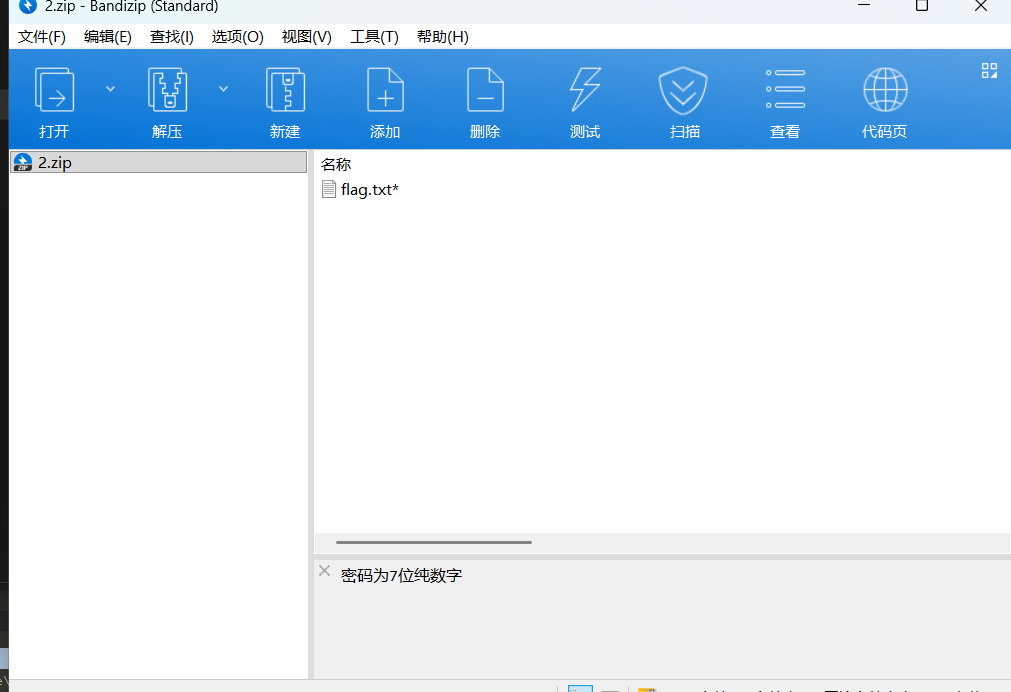Run the 测试 (Test) lightning icon
1011x692 pixels.
pyautogui.click(x=585, y=90)
